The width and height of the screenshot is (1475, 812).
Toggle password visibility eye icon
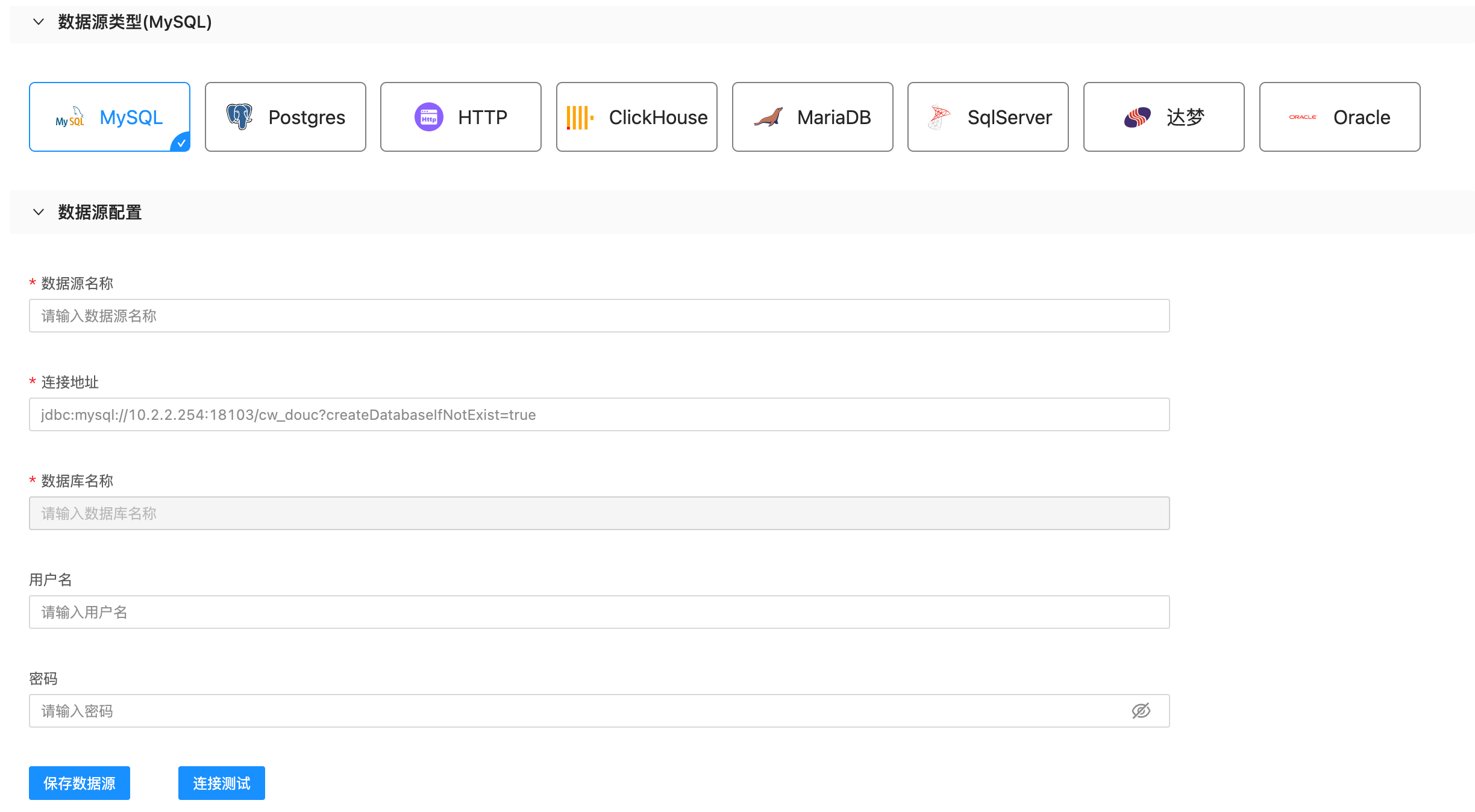point(1141,711)
